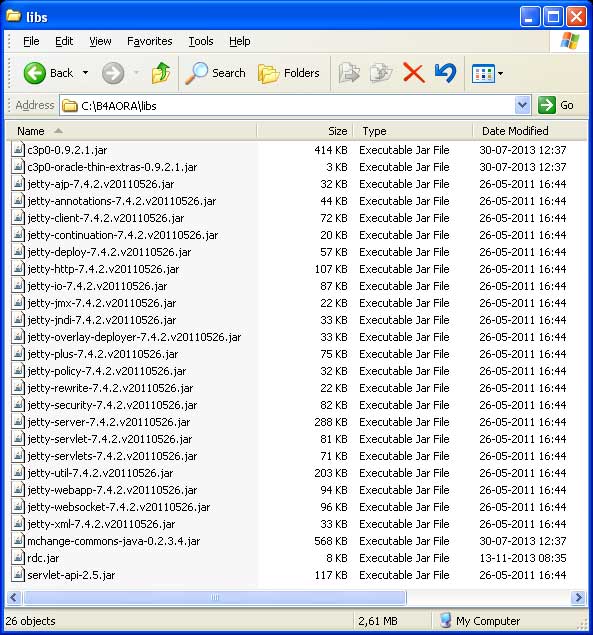Open the Tools menu

click(201, 41)
